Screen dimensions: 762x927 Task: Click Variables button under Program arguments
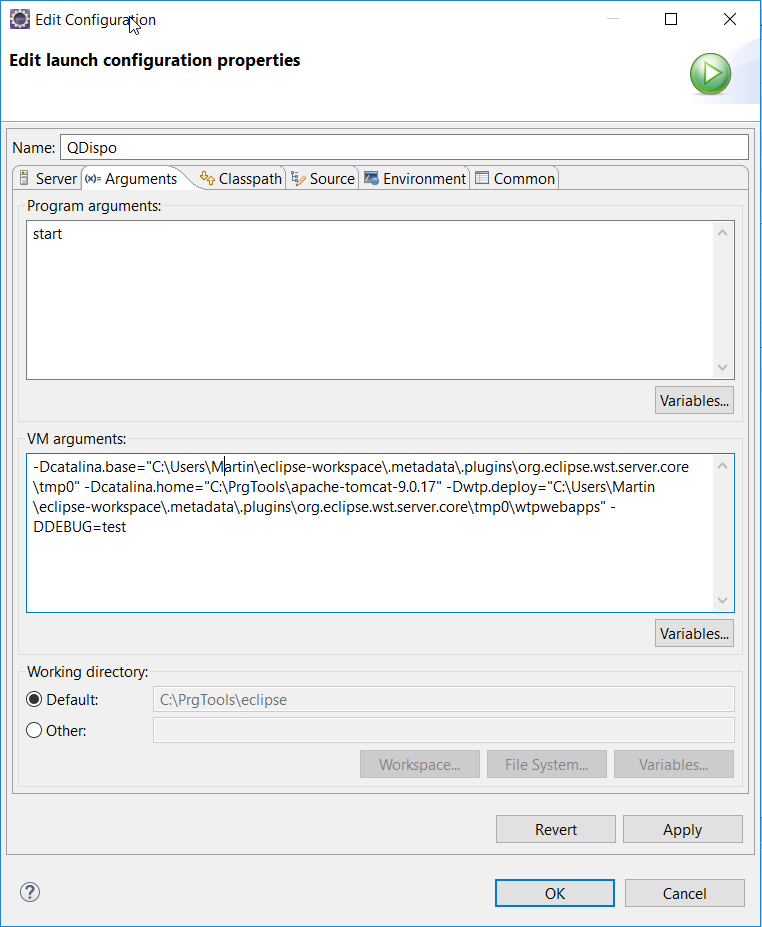pyautogui.click(x=694, y=401)
